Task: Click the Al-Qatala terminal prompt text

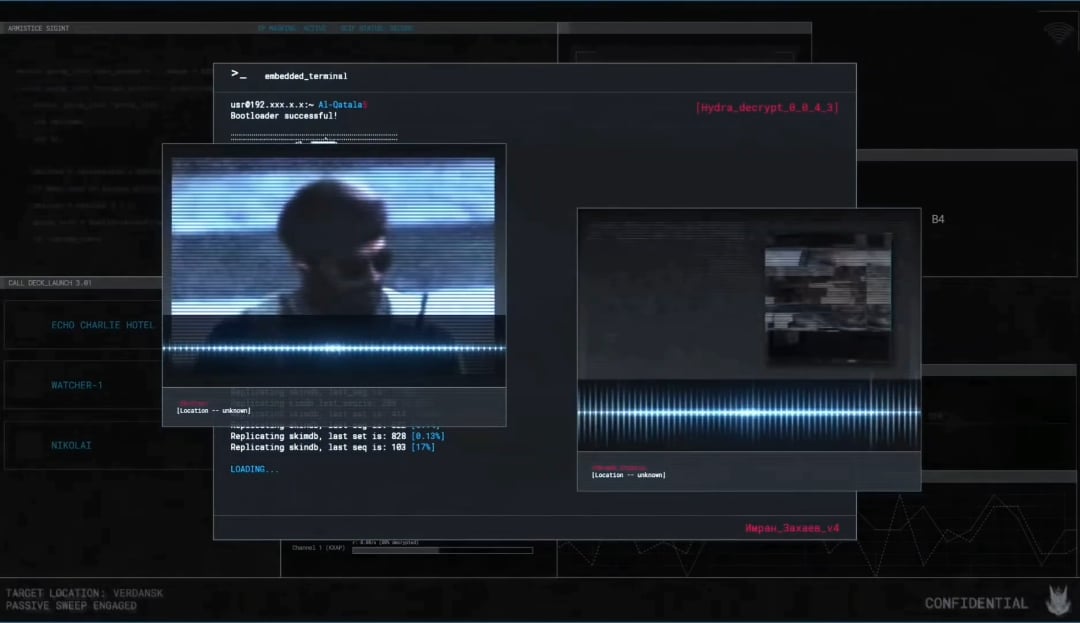Action: 342,105
